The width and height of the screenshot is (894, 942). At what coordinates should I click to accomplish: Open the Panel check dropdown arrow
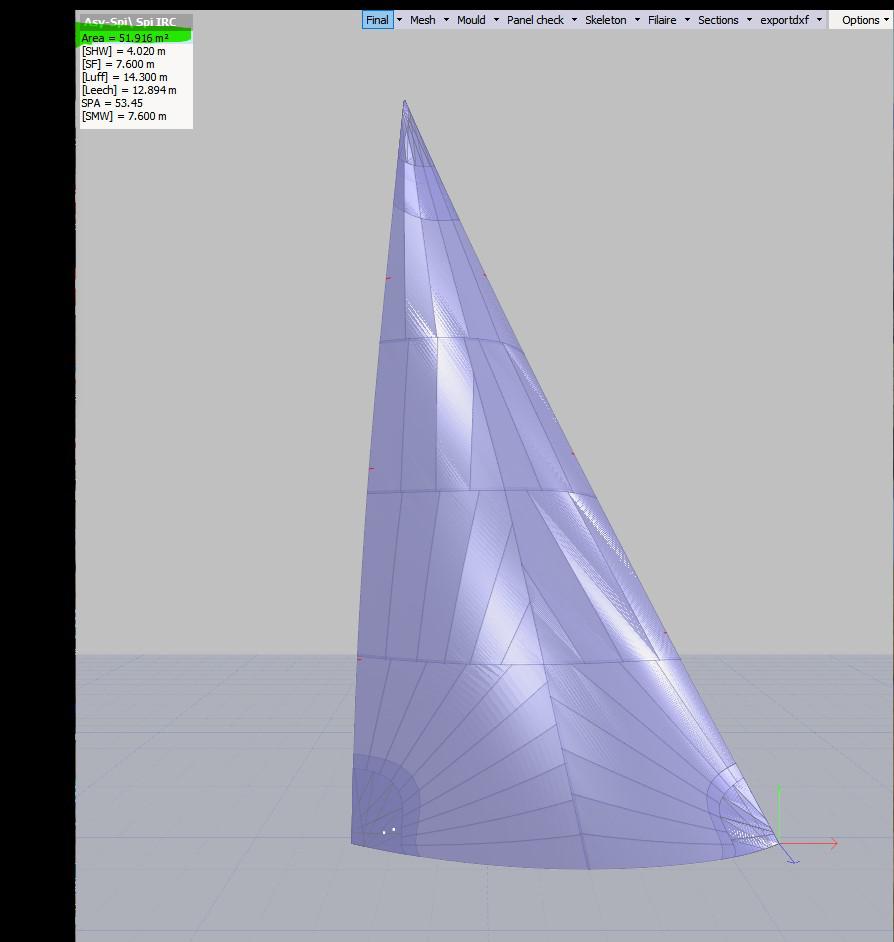574,20
